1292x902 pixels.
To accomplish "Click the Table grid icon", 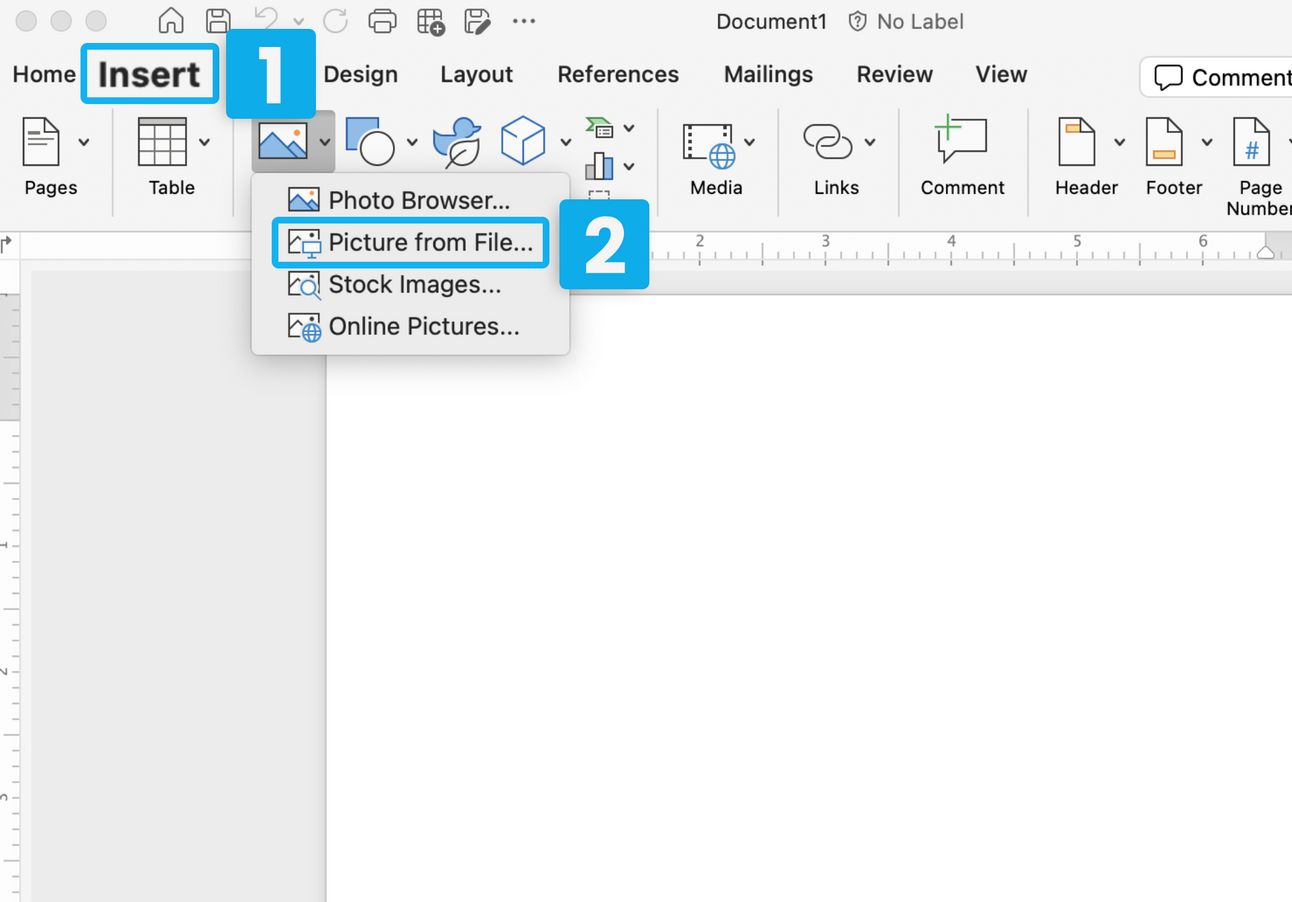I will 162,142.
